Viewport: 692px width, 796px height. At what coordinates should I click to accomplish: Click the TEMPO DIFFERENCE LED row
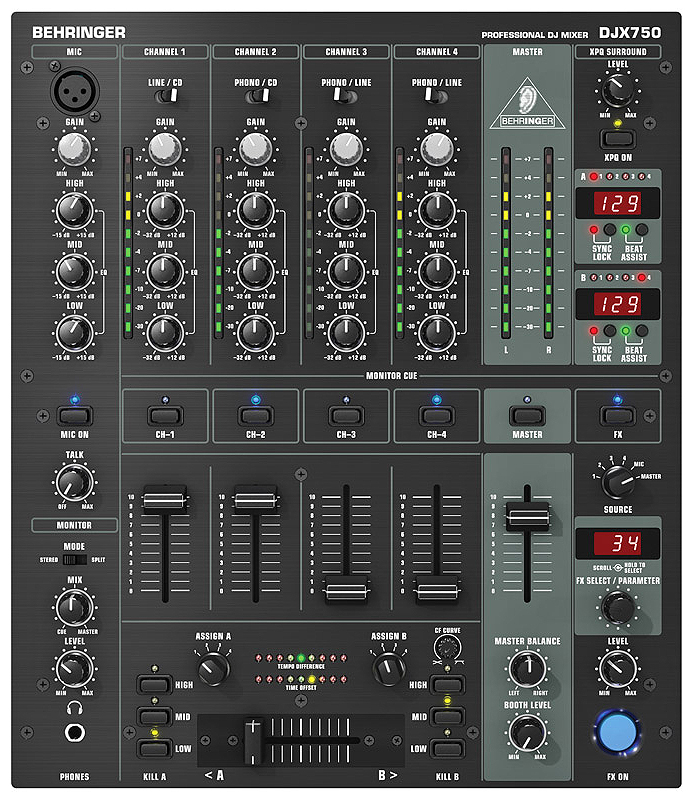301,658
